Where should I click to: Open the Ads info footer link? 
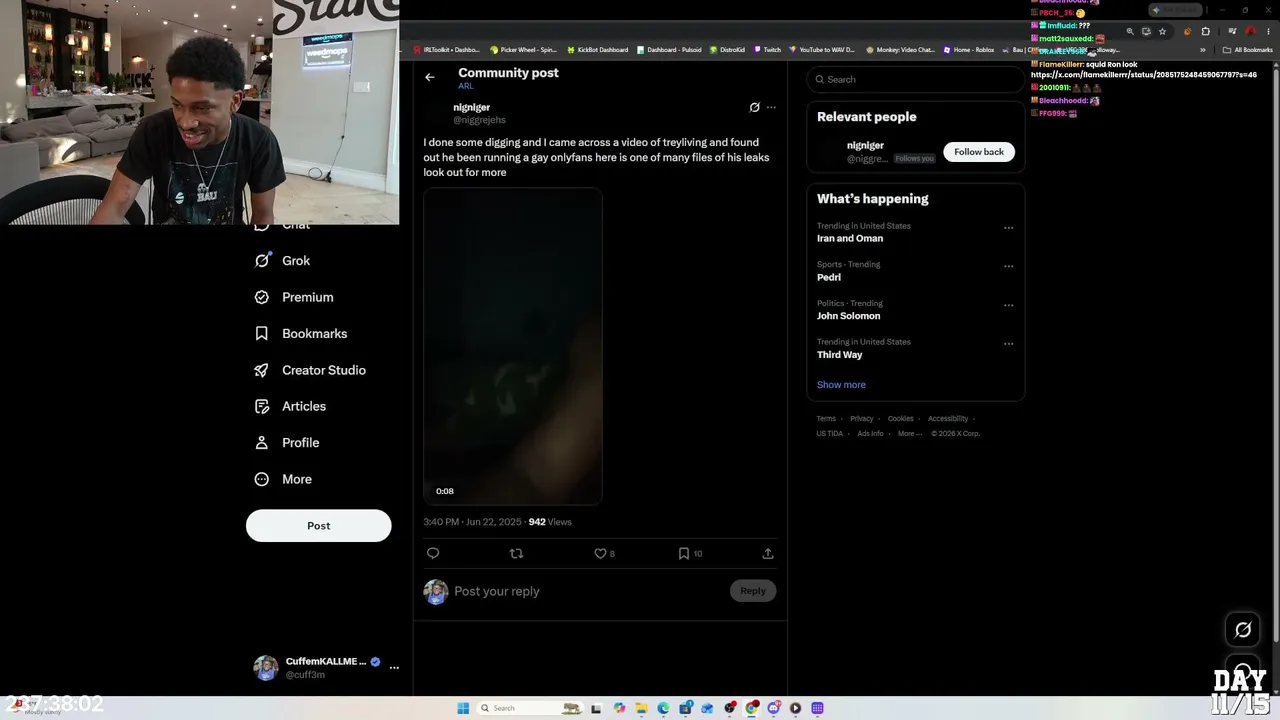coord(870,434)
